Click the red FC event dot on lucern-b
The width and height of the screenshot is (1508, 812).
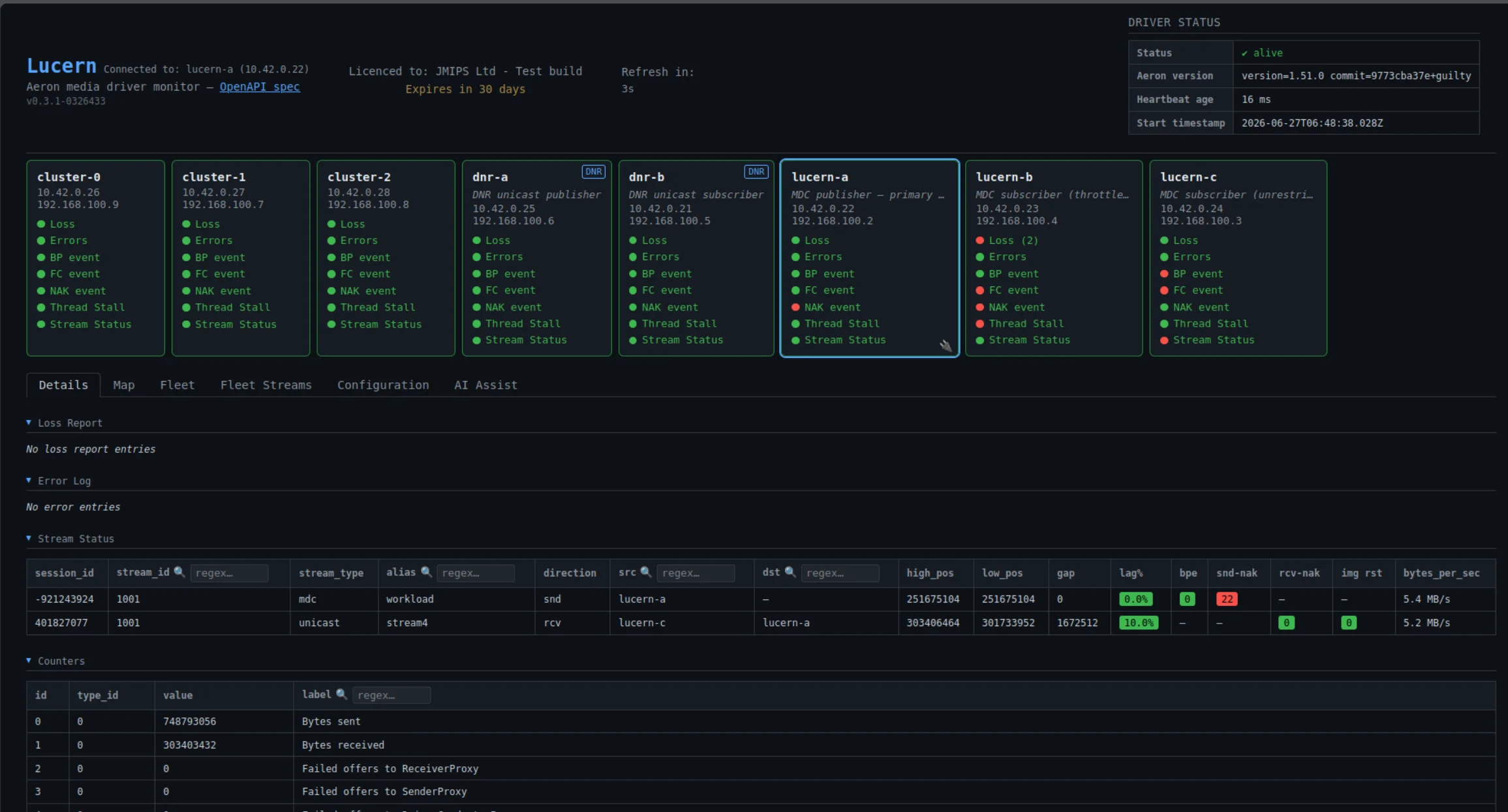coord(979,290)
